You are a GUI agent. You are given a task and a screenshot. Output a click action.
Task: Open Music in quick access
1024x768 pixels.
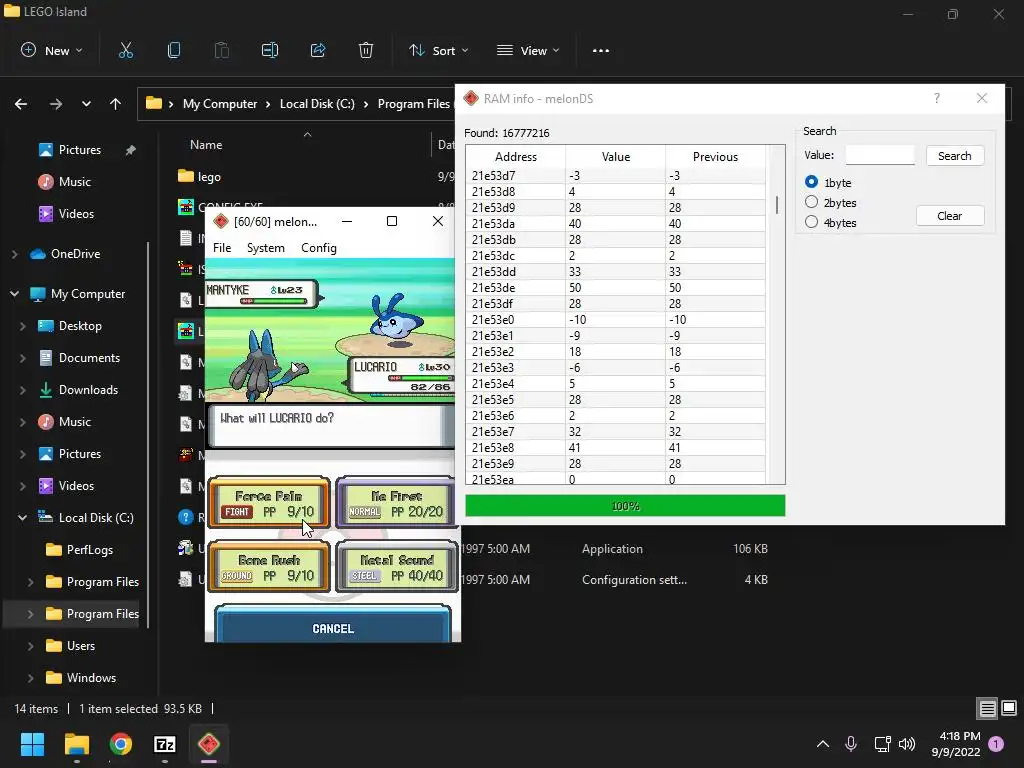[74, 182]
